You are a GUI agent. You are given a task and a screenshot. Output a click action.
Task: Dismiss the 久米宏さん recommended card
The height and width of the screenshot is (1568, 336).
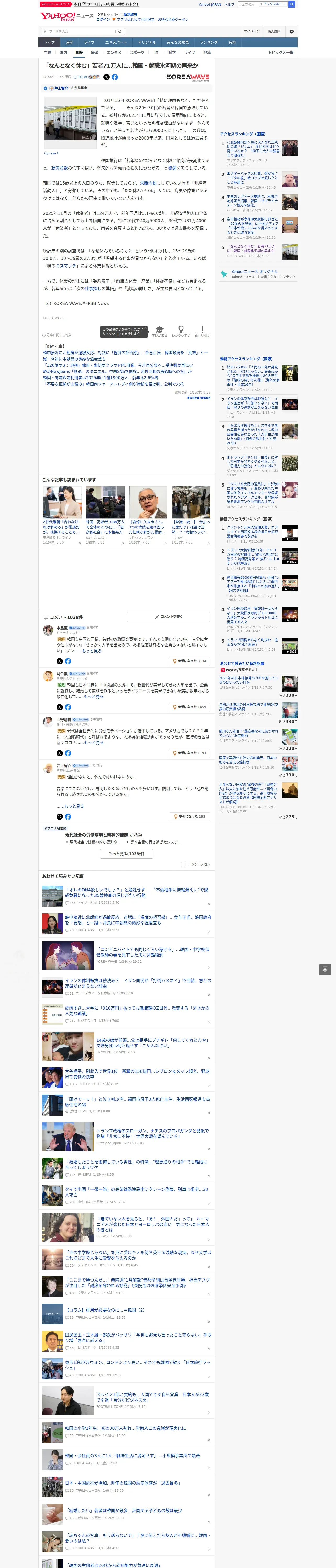click(x=165, y=543)
